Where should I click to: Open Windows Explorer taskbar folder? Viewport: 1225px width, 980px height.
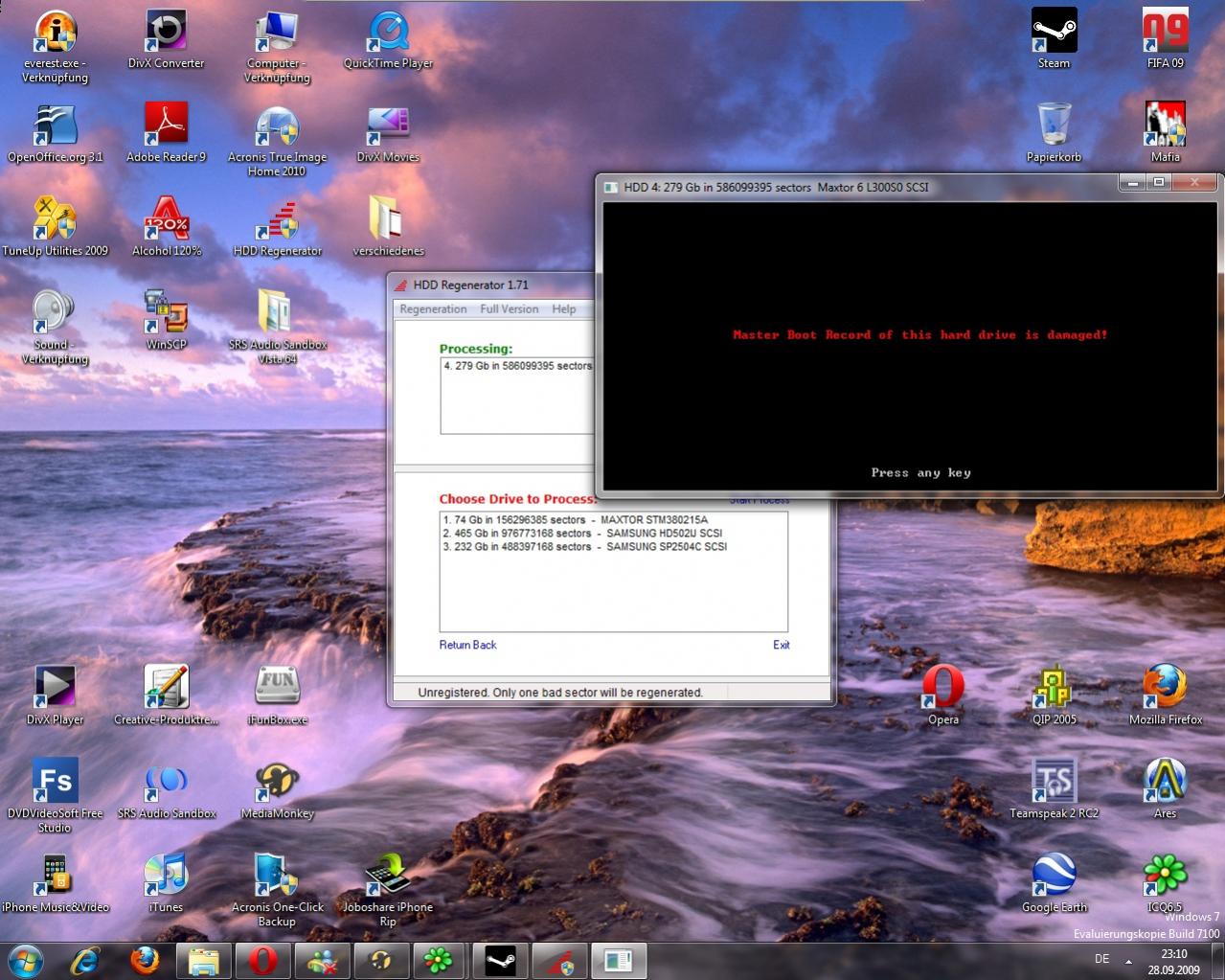(x=204, y=960)
